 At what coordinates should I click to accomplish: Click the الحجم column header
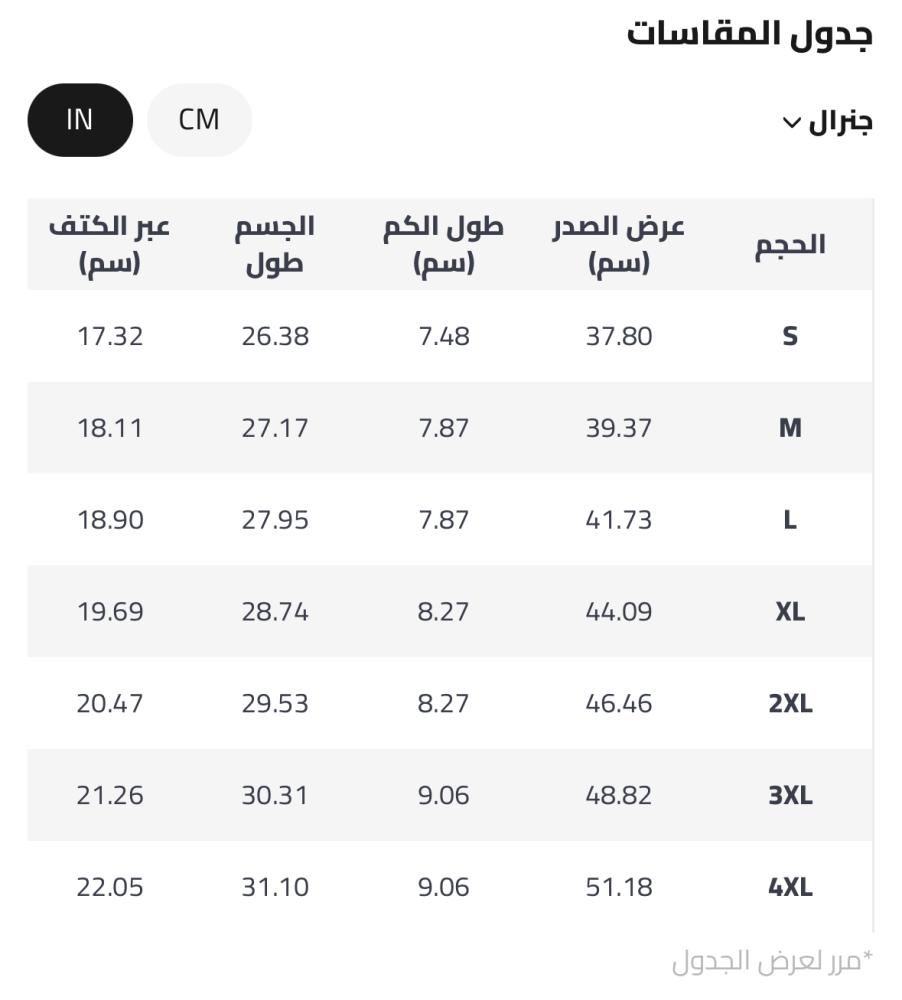click(x=790, y=245)
